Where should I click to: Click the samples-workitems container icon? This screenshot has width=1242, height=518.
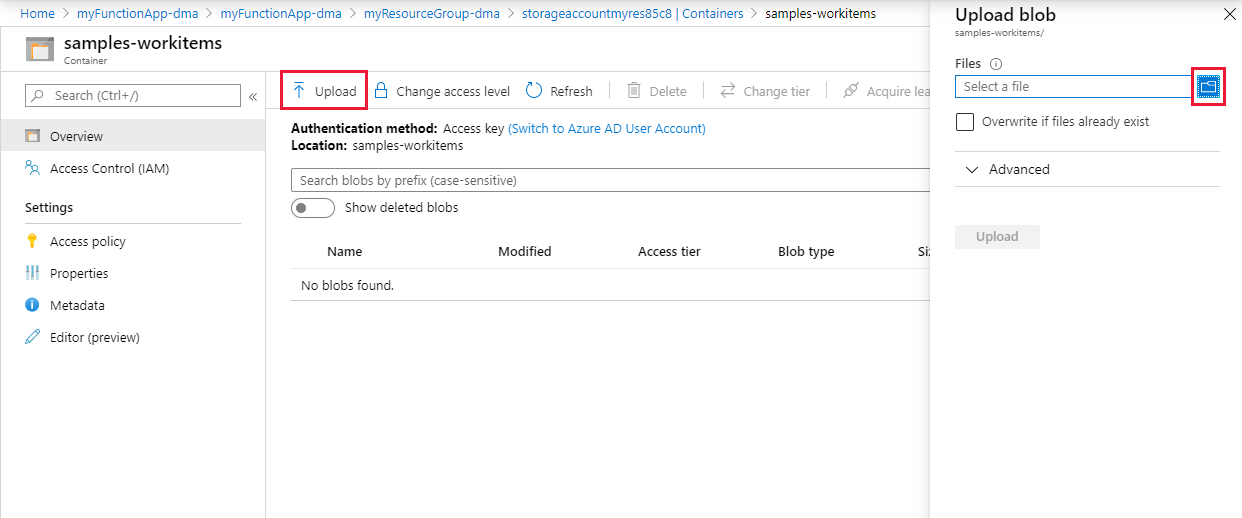coord(40,50)
